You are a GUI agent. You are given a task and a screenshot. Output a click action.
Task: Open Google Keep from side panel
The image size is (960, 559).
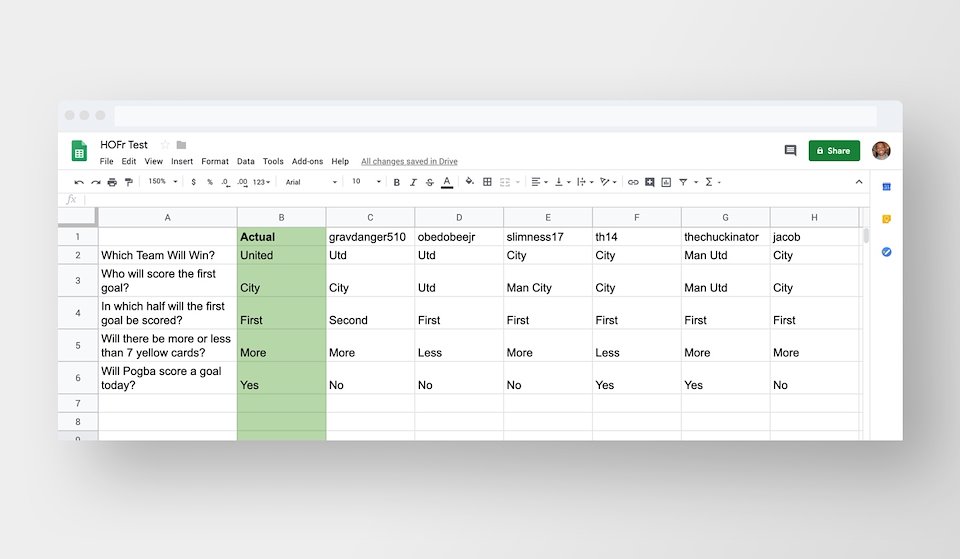pos(886,219)
